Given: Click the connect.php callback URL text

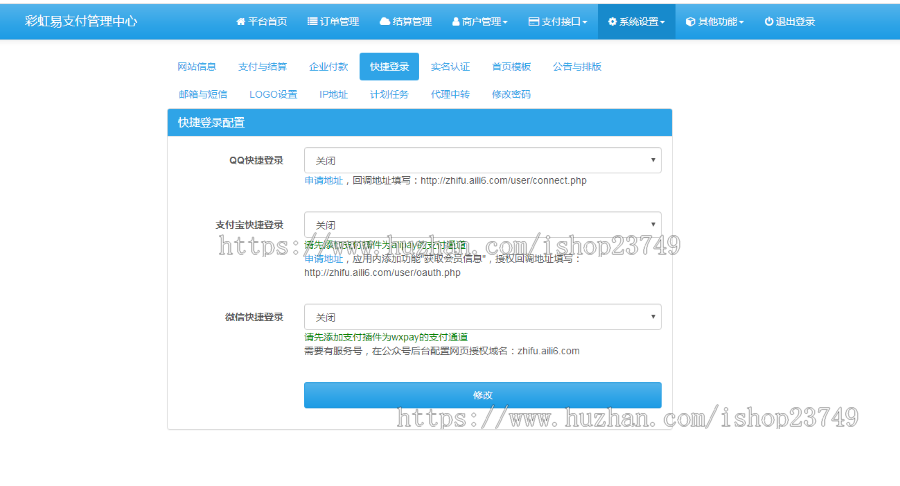Looking at the screenshot, I should coord(503,180).
